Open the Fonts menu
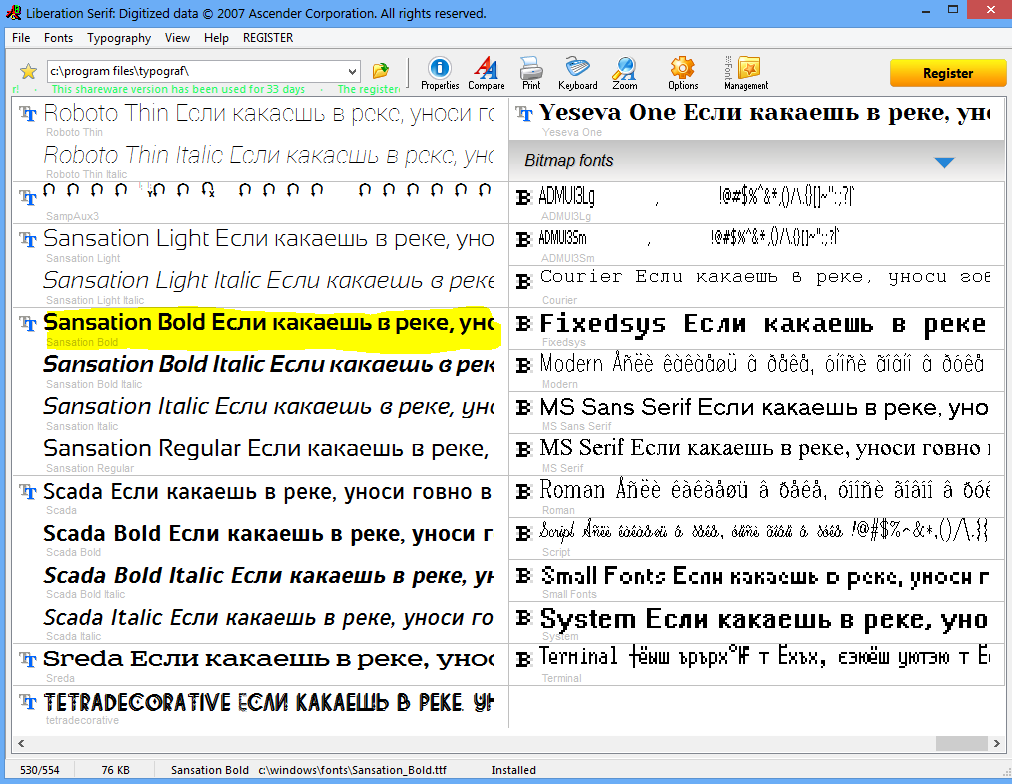 [58, 38]
